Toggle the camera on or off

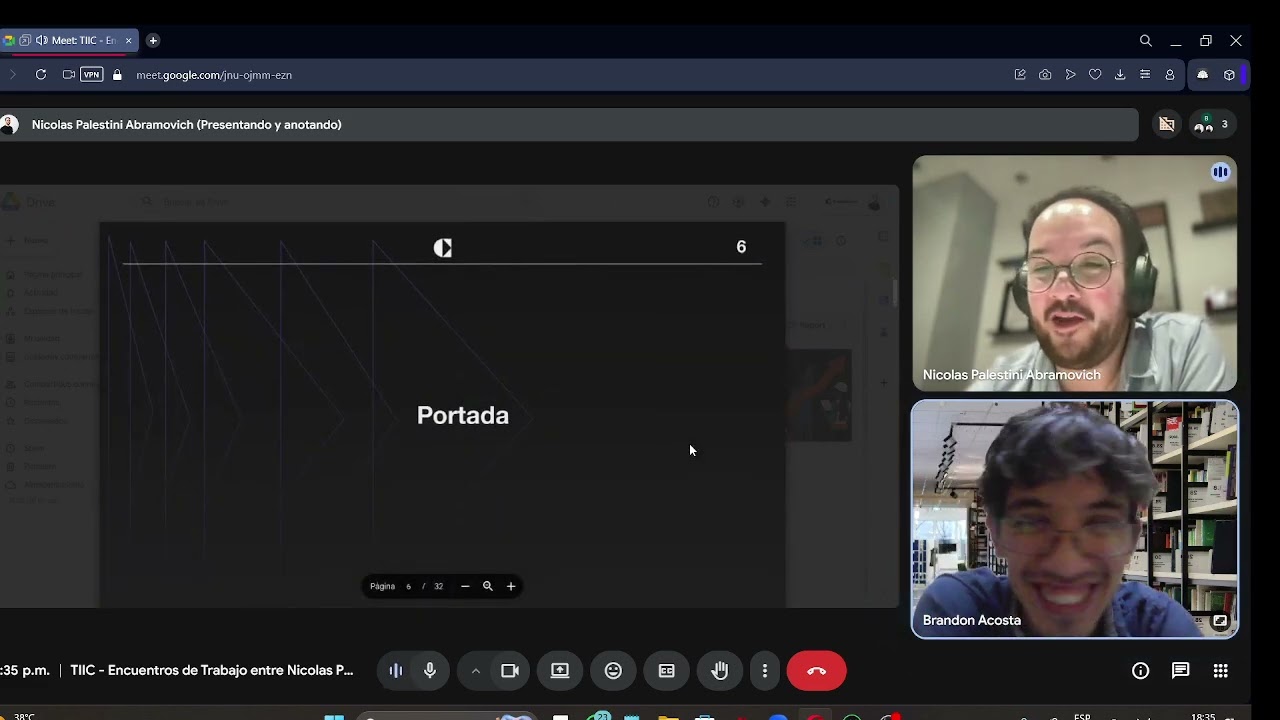pos(510,671)
